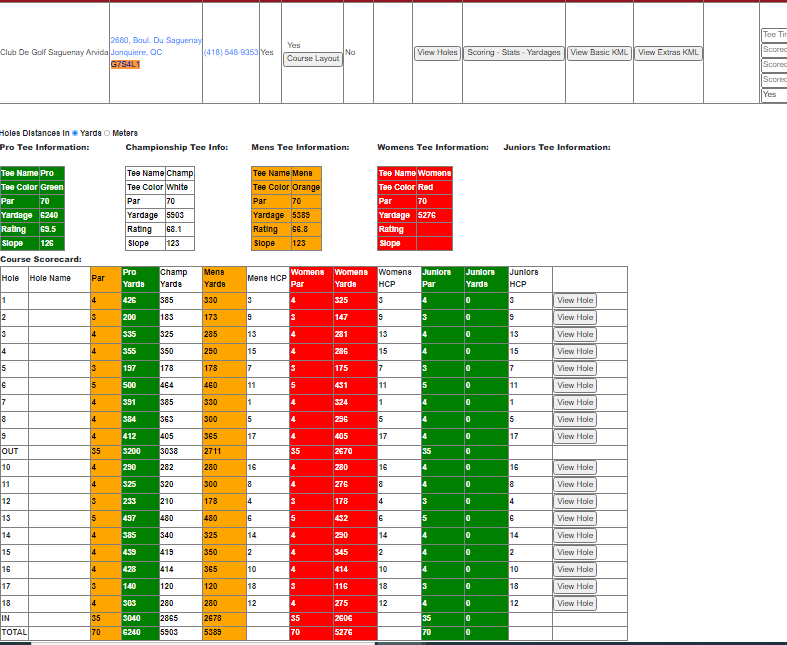Click View Hole for hole 2
The height and width of the screenshot is (645, 787).
[575, 318]
